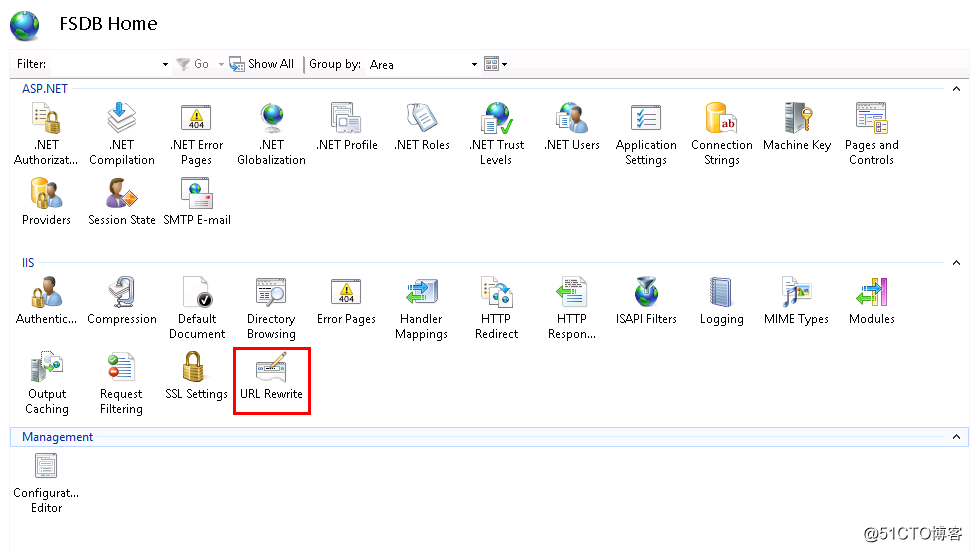Viewport: 972px width, 552px height.
Task: Open IIS Authentication feature
Action: (46, 301)
